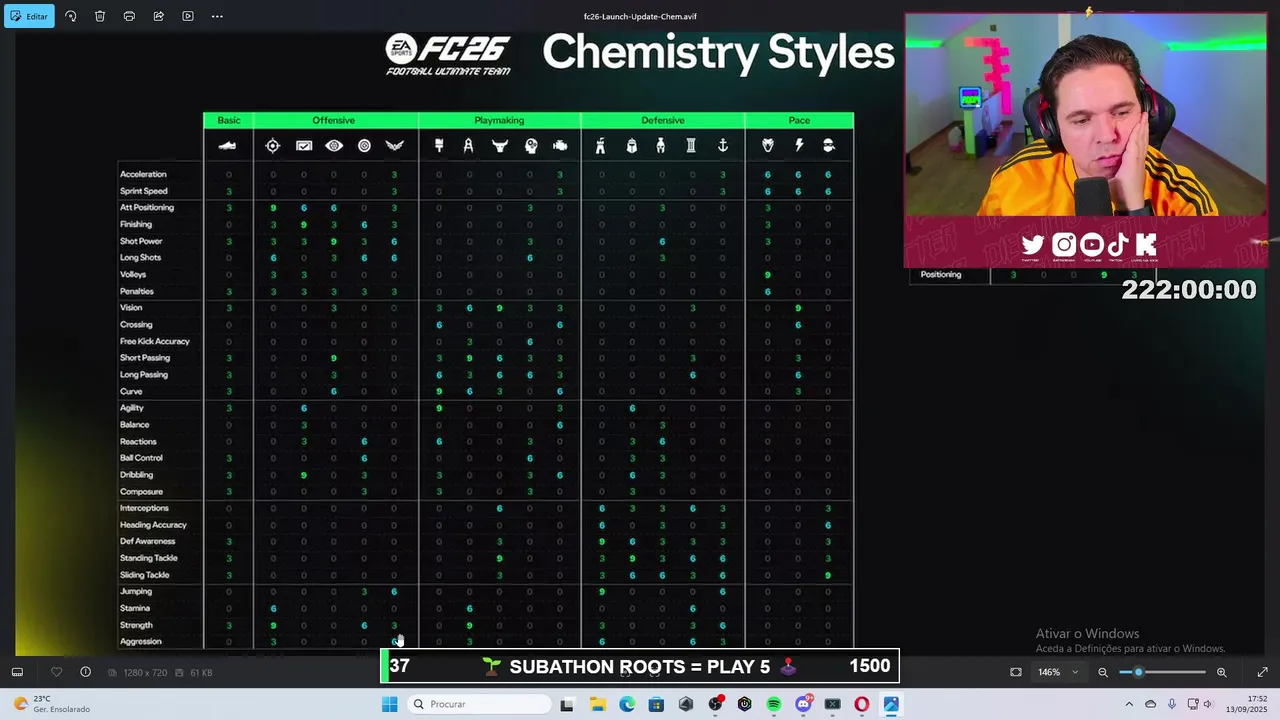Start slideshow with the play icon
This screenshot has width=1280, height=720.
(188, 16)
